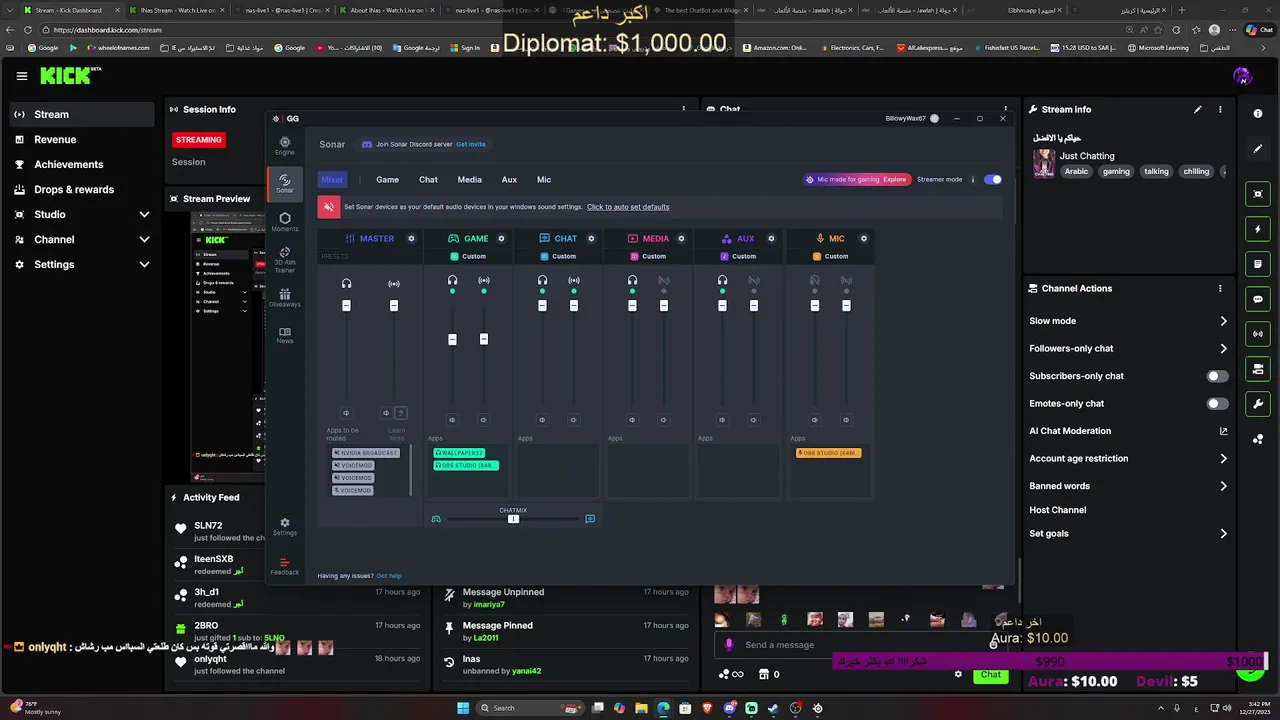Image resolution: width=1280 pixels, height=720 pixels.
Task: Open GAME Custom preset dropdown
Action: [470, 256]
